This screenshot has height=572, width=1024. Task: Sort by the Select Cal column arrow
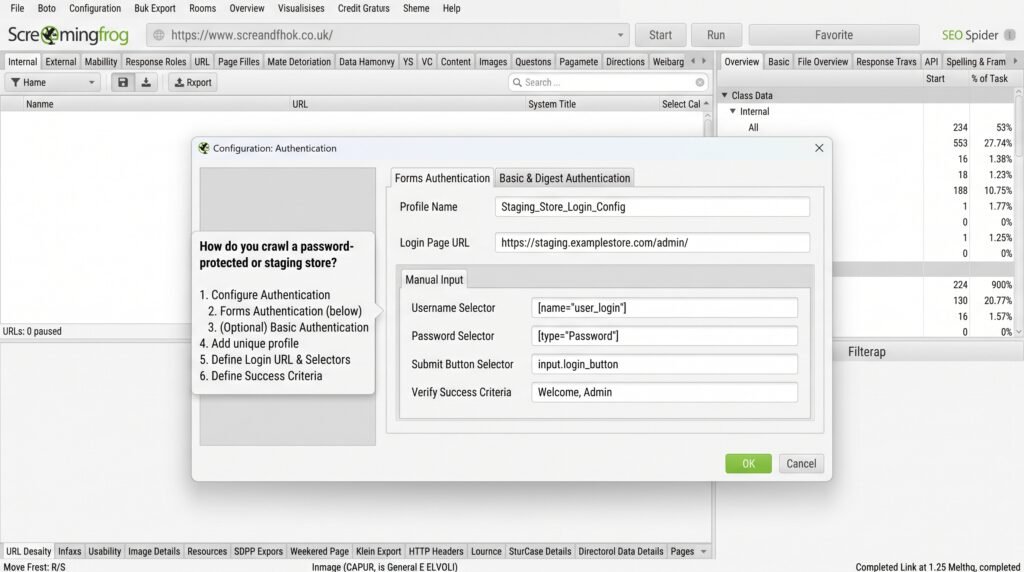pos(706,104)
